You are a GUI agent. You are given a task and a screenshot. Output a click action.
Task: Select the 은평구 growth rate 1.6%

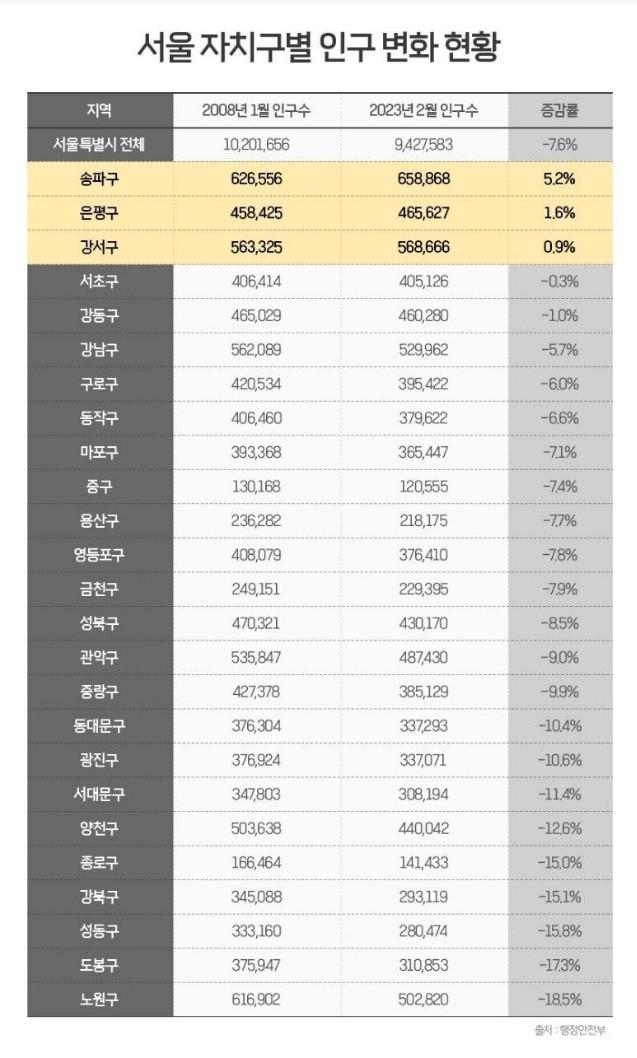559,213
